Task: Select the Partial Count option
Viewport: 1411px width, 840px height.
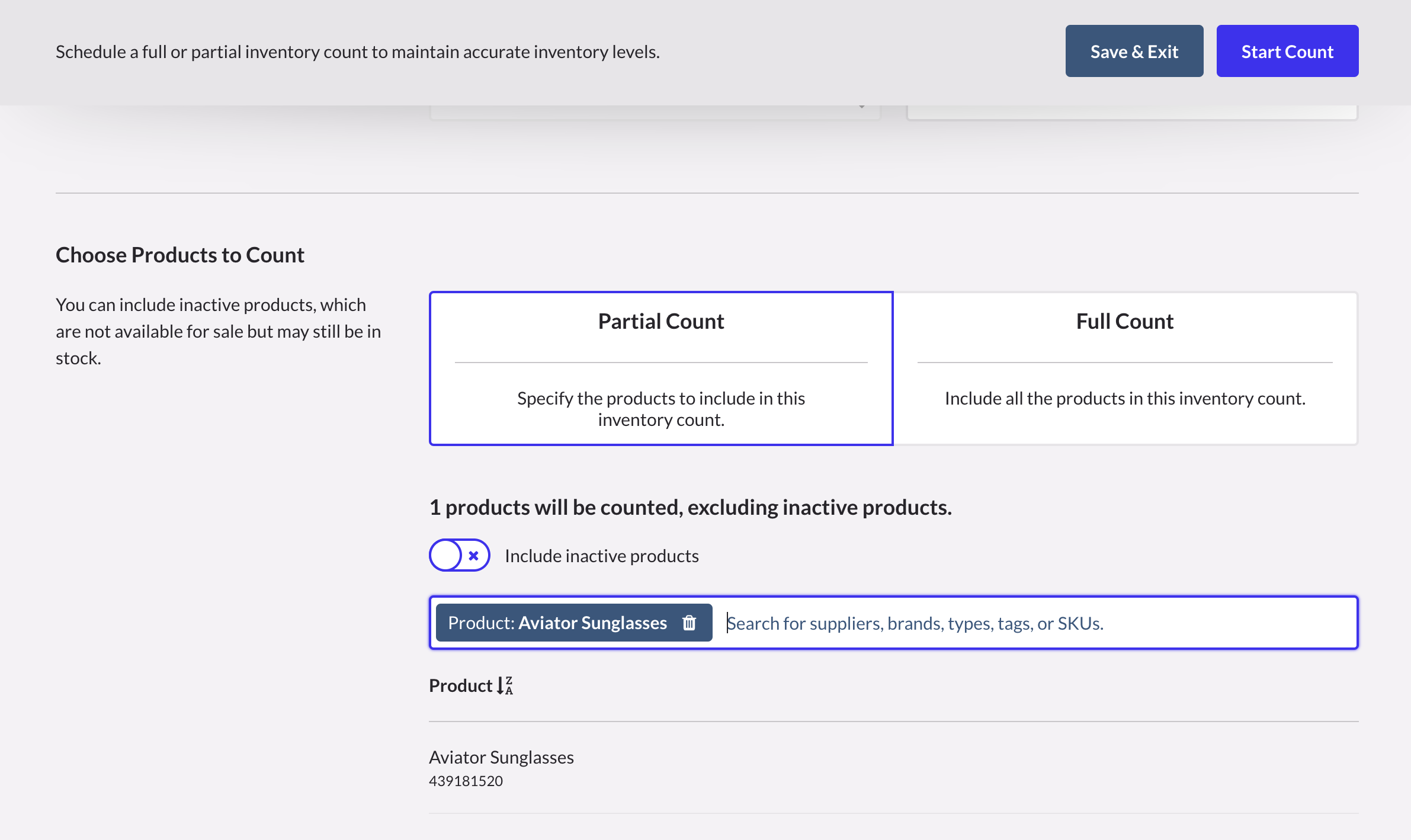Action: coord(661,368)
